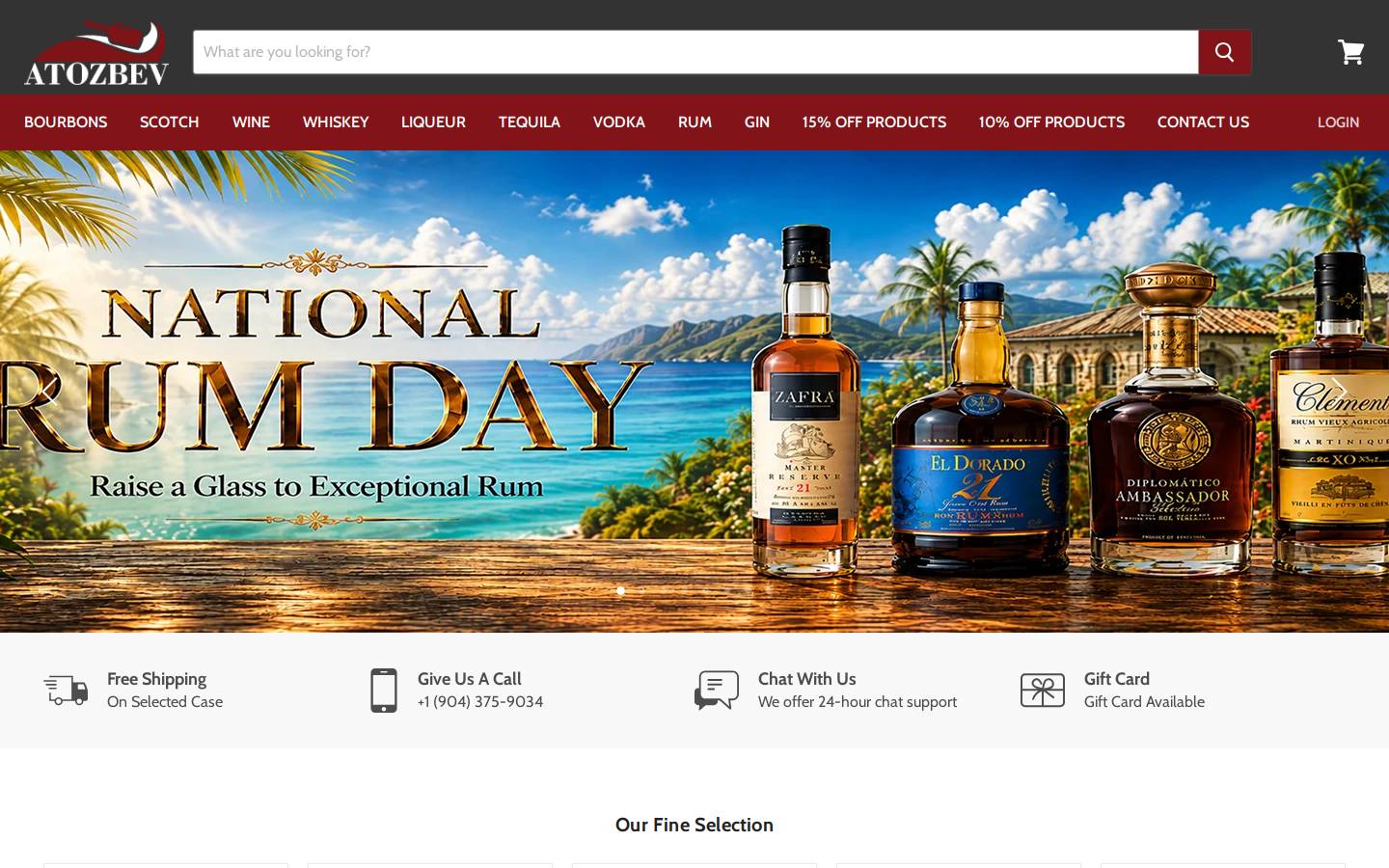This screenshot has height=868, width=1389.
Task: Click the 'Chat With Us' heading
Action: pyautogui.click(x=807, y=679)
